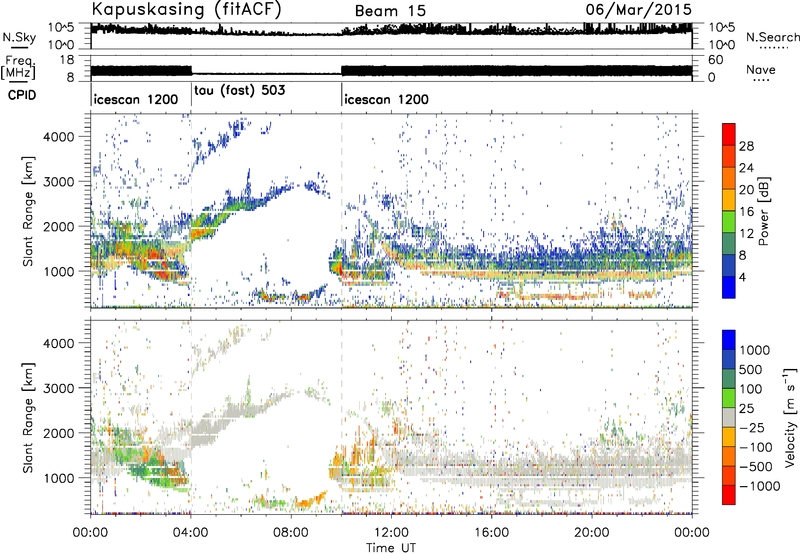
Task: Click the N.Sky legend label
Action: (19, 37)
